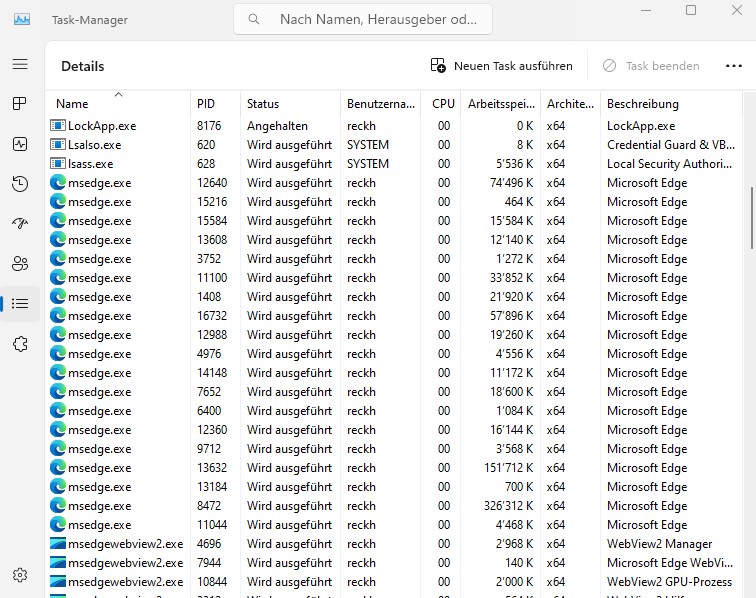The image size is (756, 598).
Task: Sort by the Beschreibung column header
Action: pos(671,104)
